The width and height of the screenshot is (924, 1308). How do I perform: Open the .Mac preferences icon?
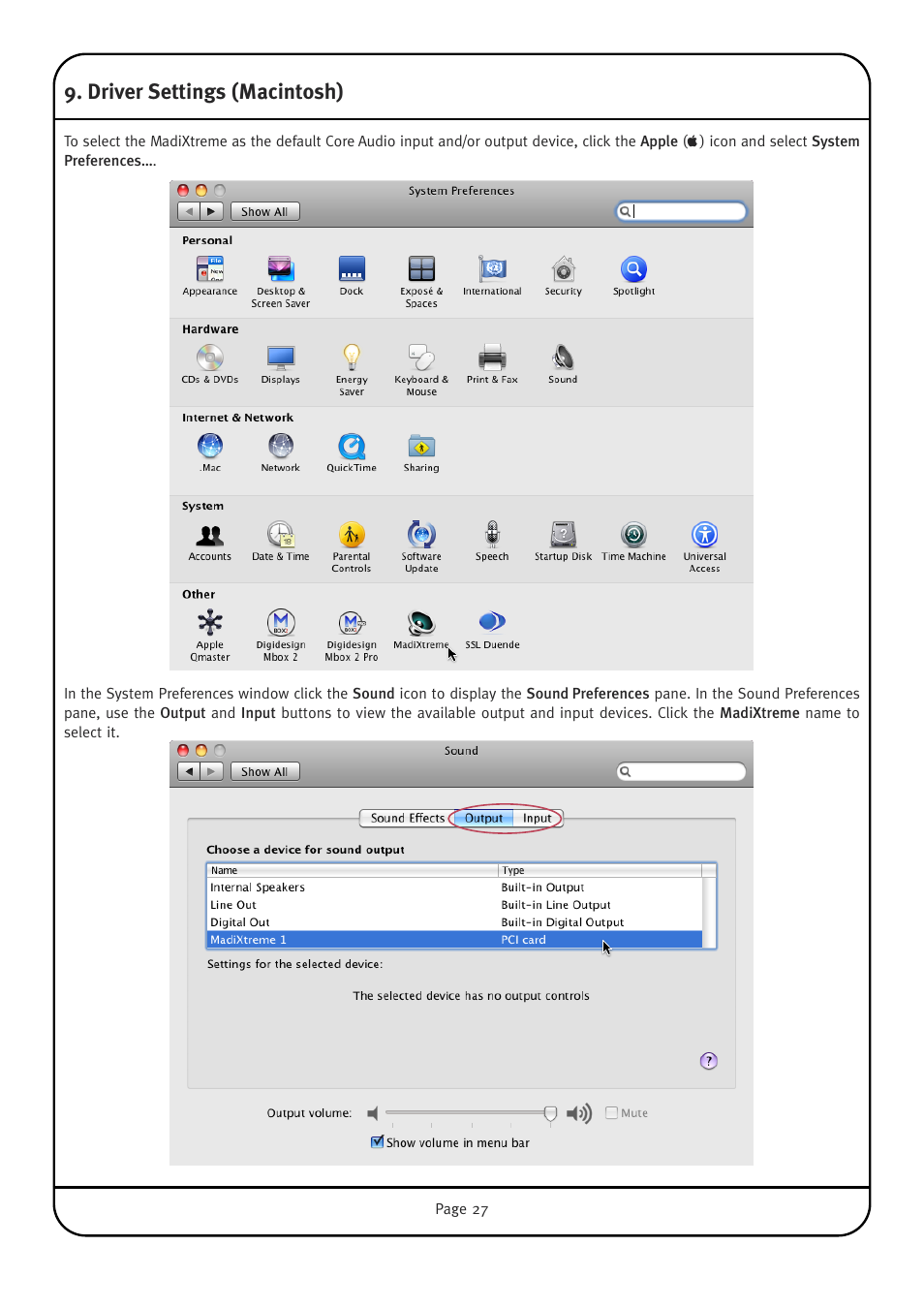click(x=210, y=447)
